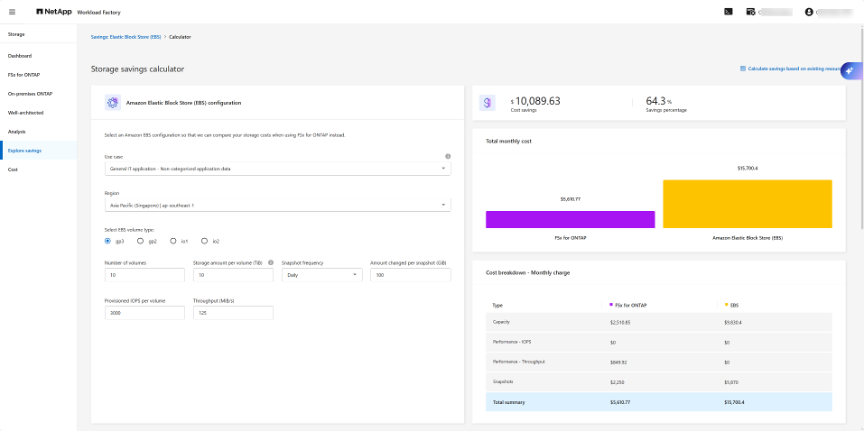The image size is (864, 432).
Task: Select the io2 volume type
Action: [x=204, y=241]
